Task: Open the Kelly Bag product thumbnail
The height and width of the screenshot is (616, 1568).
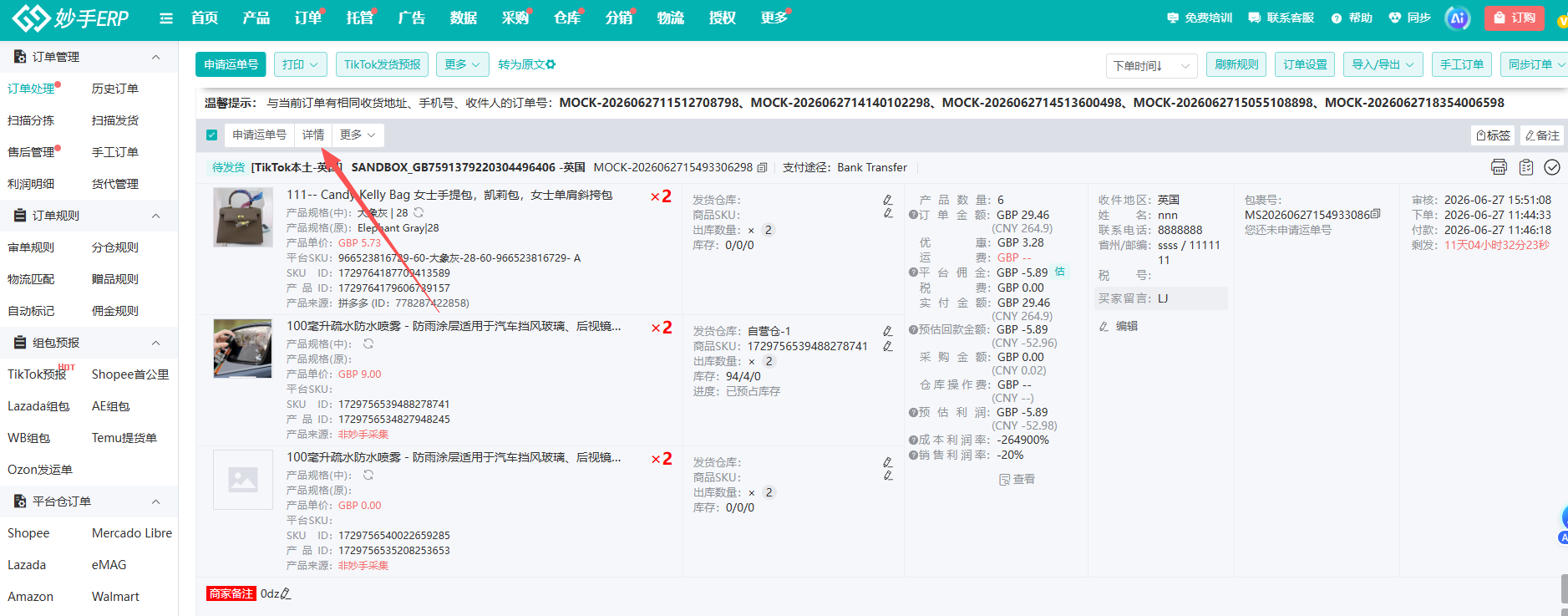Action: pyautogui.click(x=243, y=217)
